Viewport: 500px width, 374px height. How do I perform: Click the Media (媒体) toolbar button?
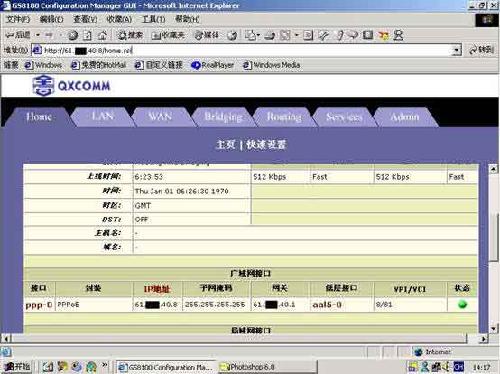[x=207, y=35]
